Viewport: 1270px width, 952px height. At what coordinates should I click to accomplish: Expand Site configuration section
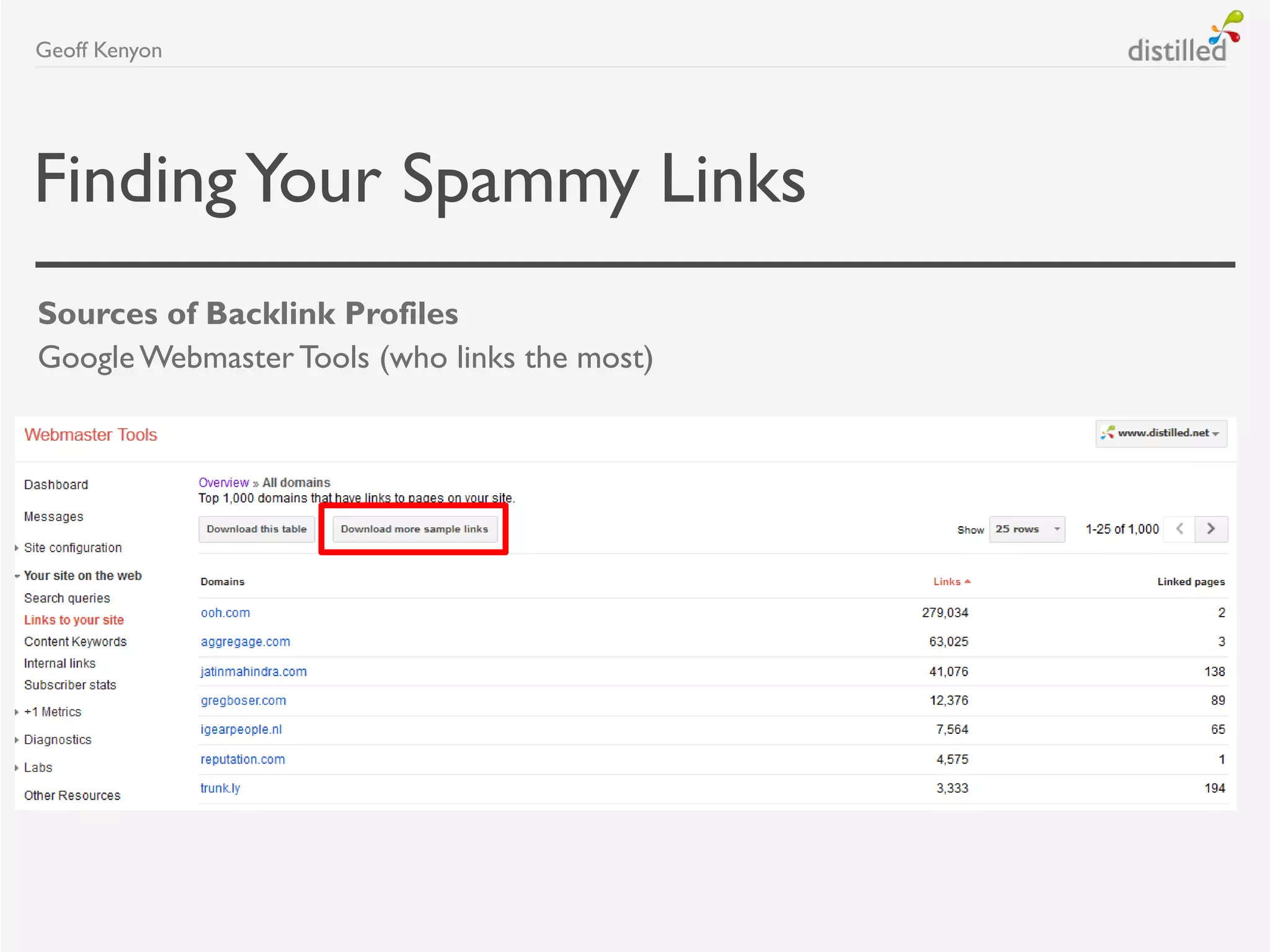tap(73, 548)
